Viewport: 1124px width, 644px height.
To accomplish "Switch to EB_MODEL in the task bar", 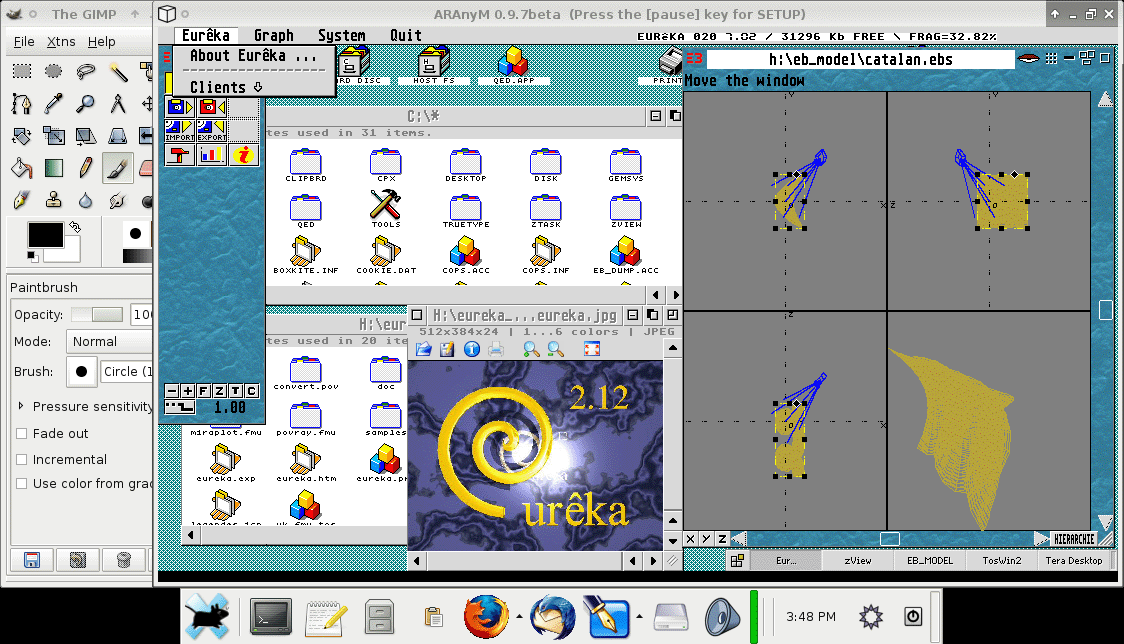I will (930, 561).
